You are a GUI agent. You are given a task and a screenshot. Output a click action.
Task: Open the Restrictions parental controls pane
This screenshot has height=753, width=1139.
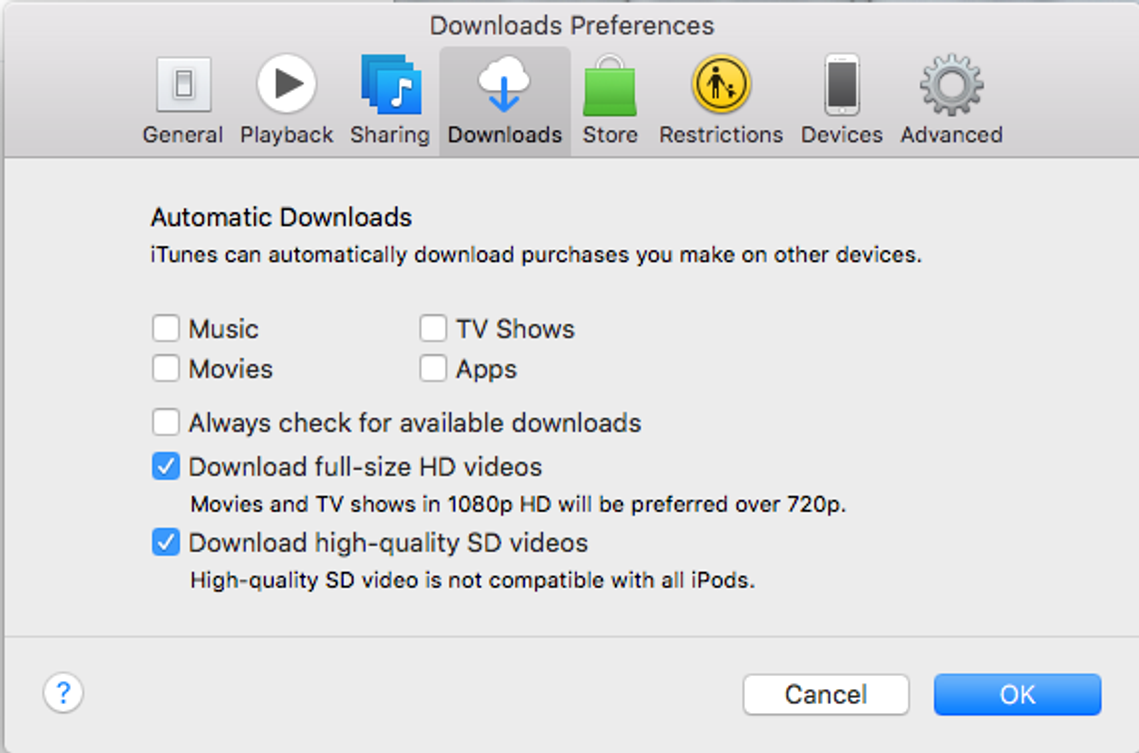721,99
